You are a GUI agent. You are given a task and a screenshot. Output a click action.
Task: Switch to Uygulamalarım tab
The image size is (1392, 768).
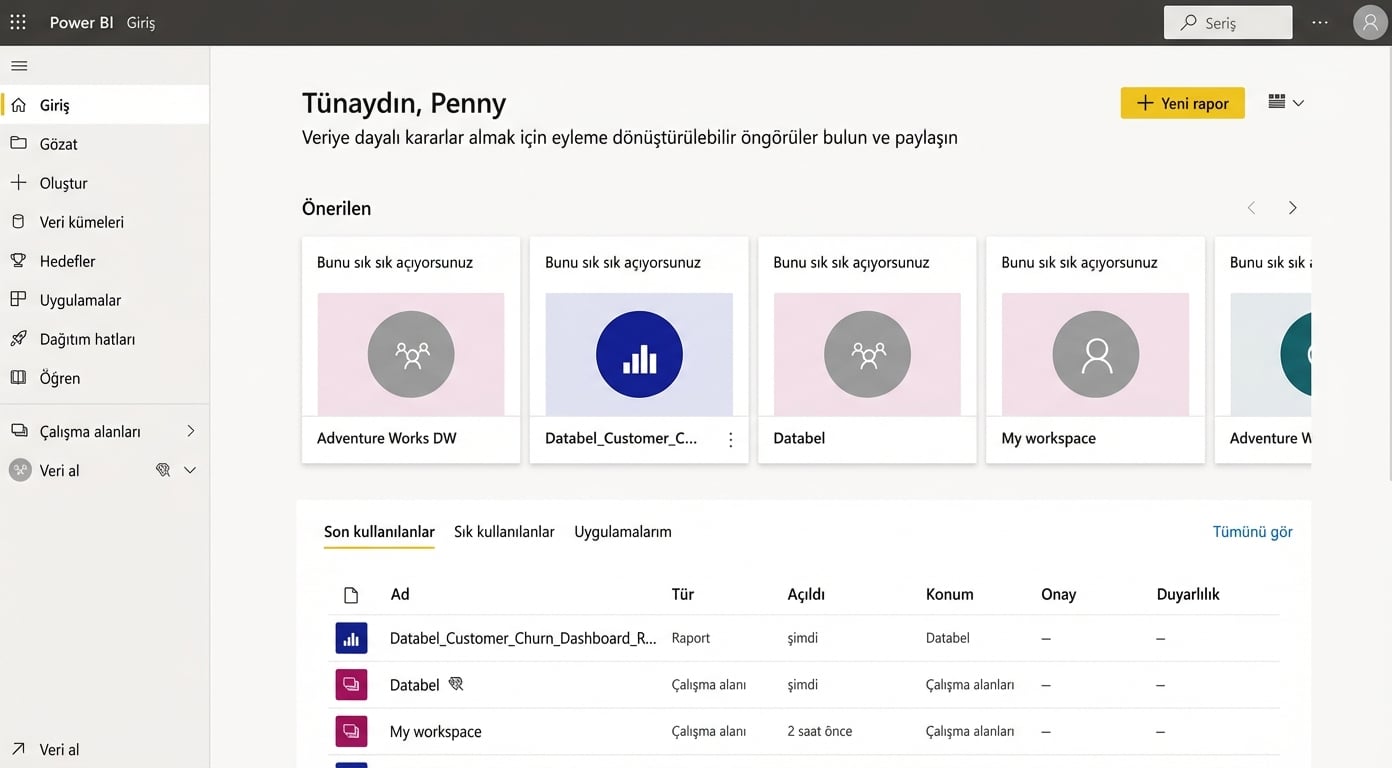pos(622,532)
